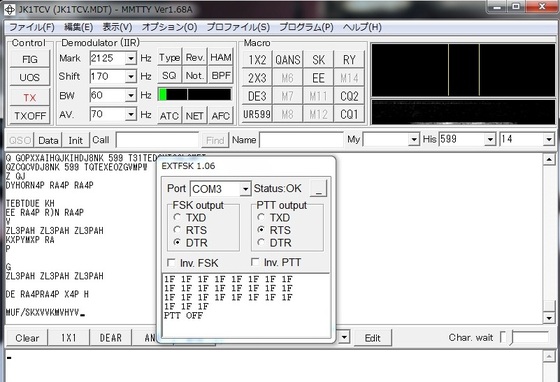Open the ヘルプ(H) menu
The height and width of the screenshot is (382, 560).
[362, 27]
